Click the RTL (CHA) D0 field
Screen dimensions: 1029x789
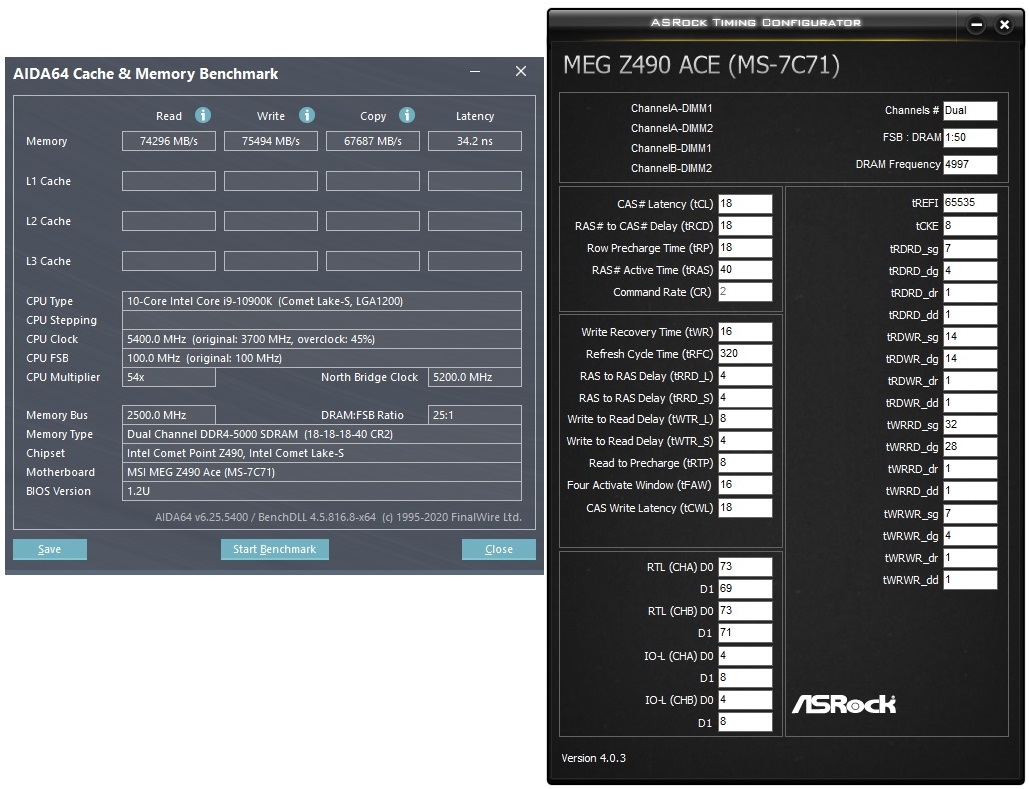(x=746, y=567)
